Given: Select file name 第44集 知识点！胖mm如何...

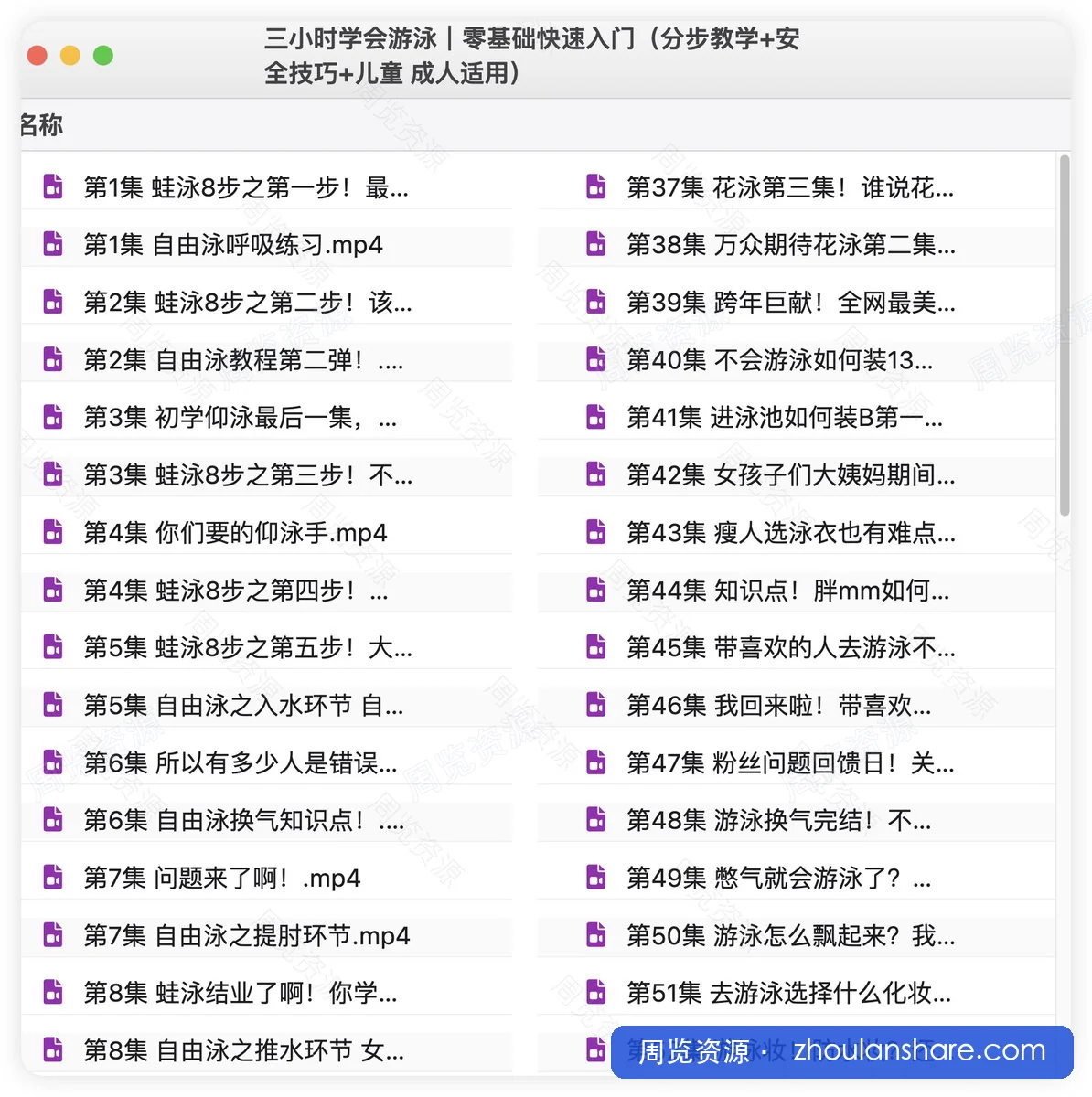Looking at the screenshot, I should (x=788, y=590).
